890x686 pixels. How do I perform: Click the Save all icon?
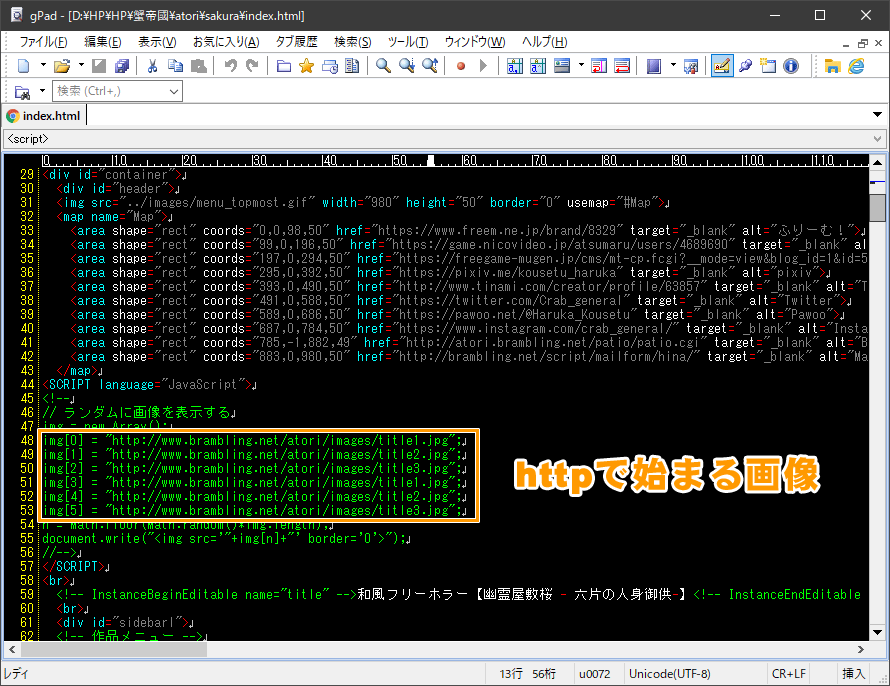pos(122,66)
